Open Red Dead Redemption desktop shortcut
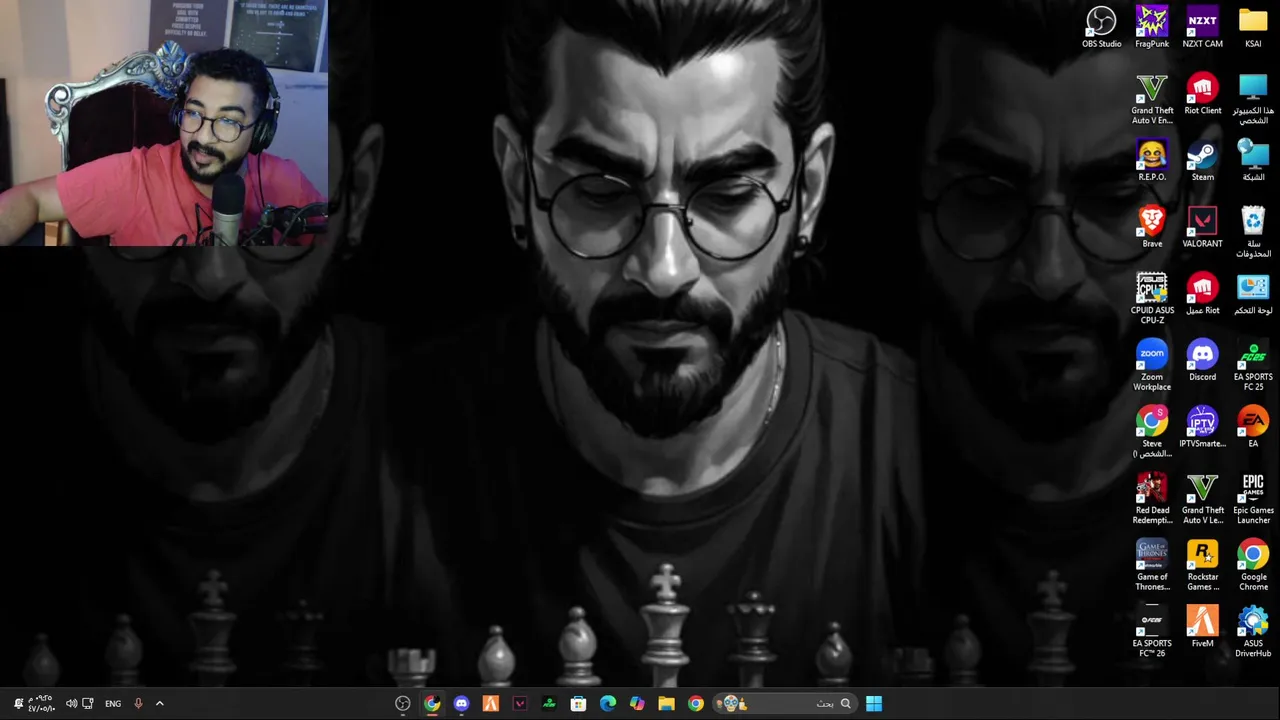The height and width of the screenshot is (720, 1280). [x=1152, y=498]
